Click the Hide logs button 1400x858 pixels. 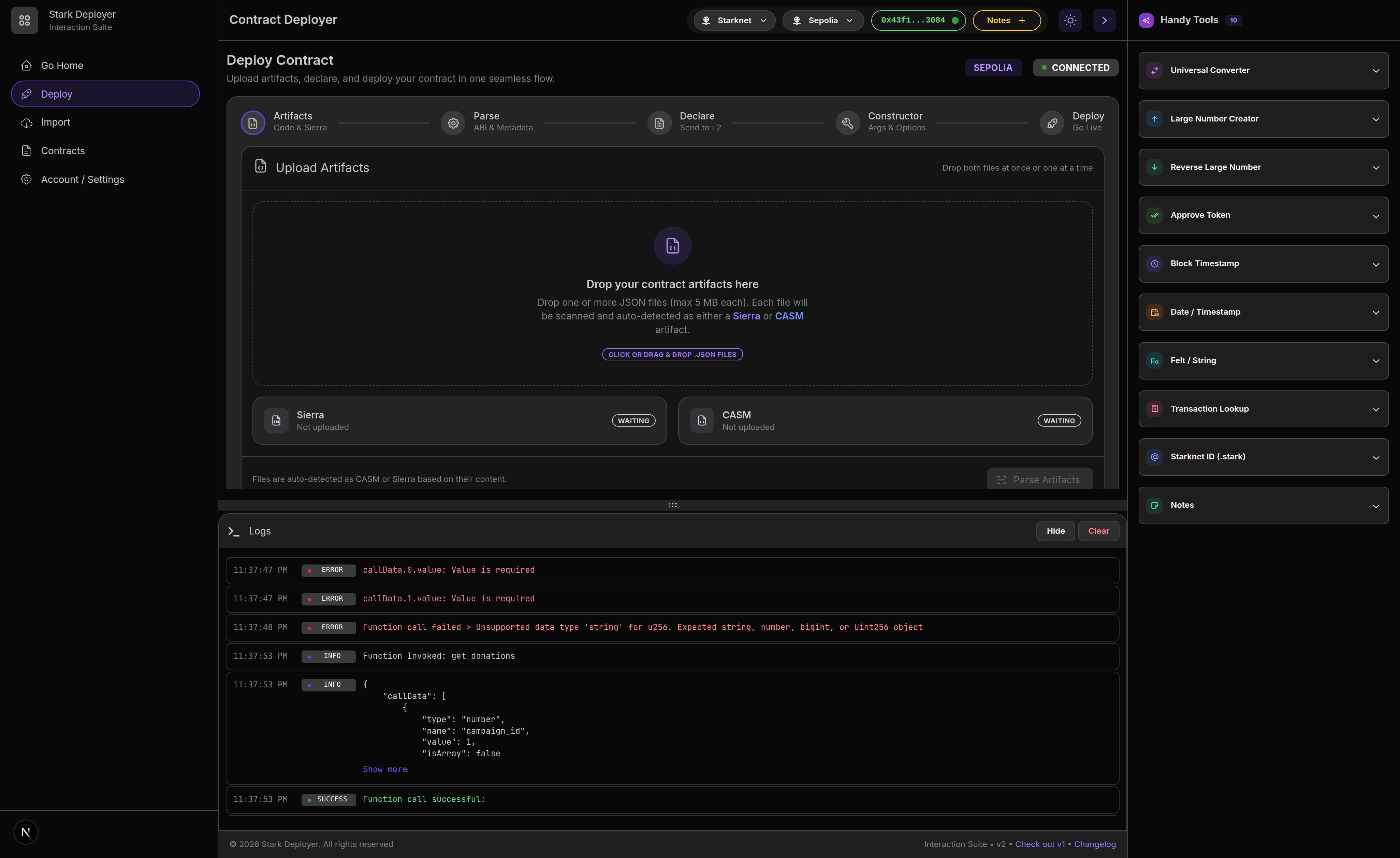(1055, 531)
